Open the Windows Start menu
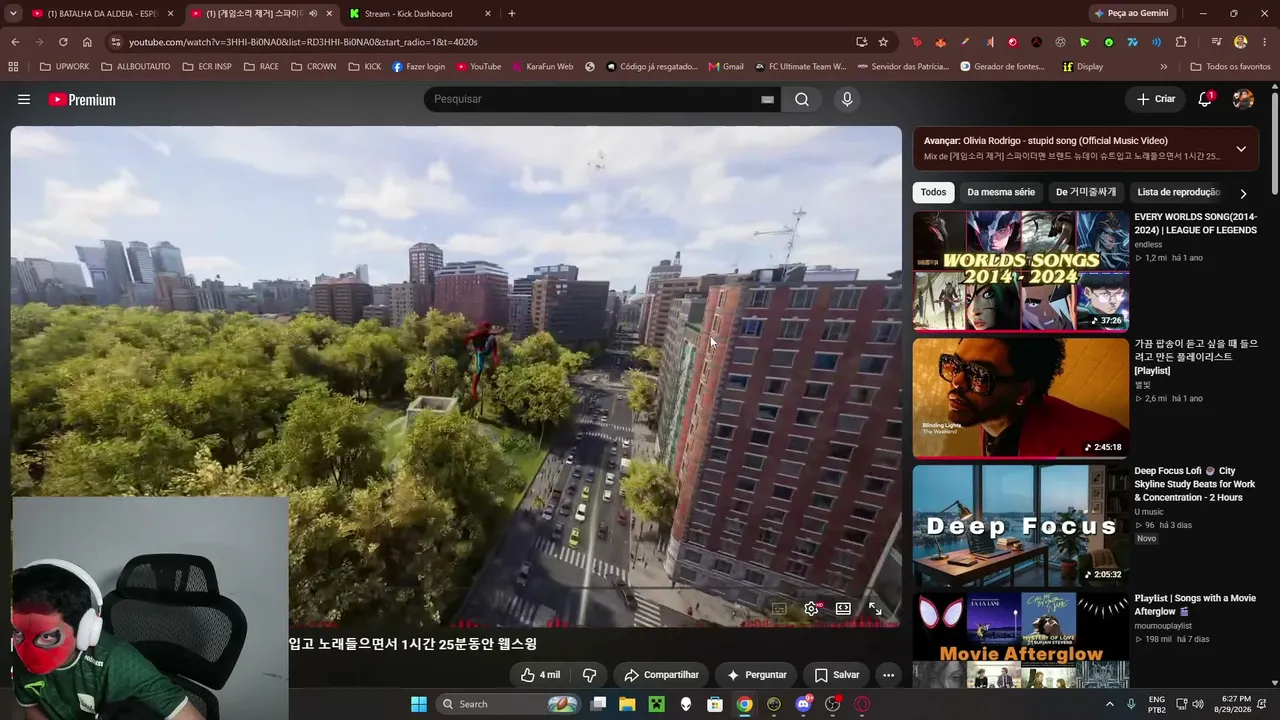The width and height of the screenshot is (1280, 720). pos(419,704)
